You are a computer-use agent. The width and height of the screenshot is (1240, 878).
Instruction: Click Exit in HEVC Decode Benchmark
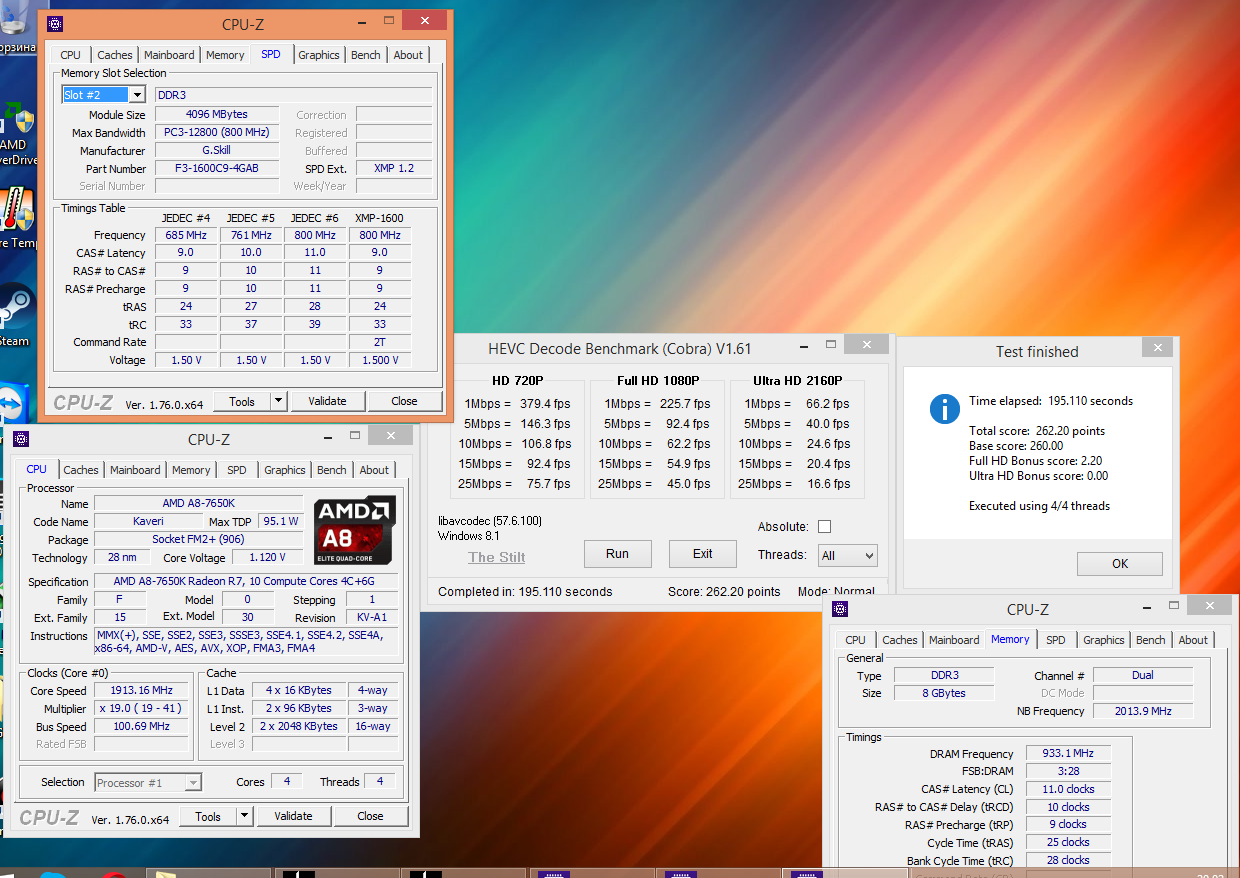[703, 554]
